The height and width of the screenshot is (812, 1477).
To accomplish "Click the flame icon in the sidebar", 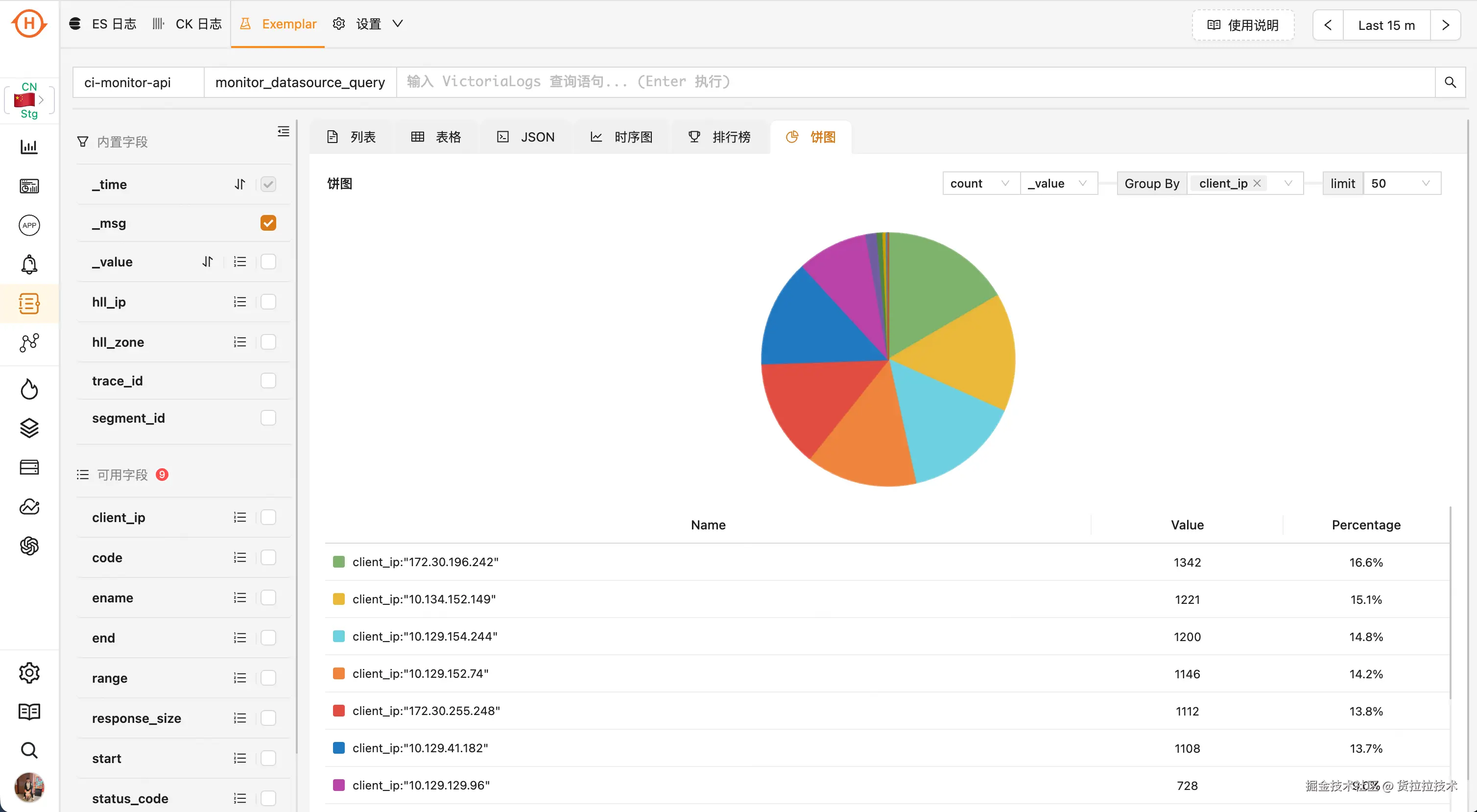I will 29,389.
